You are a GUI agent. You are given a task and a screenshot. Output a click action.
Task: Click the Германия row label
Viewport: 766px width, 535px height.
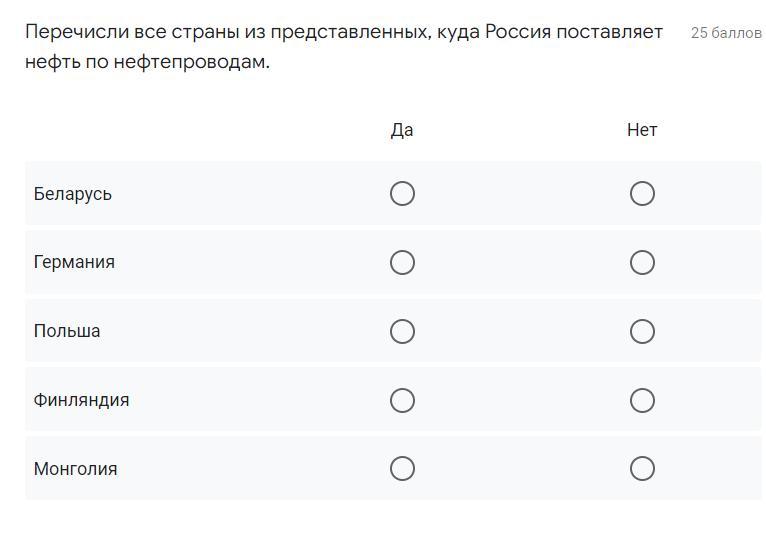pos(74,262)
